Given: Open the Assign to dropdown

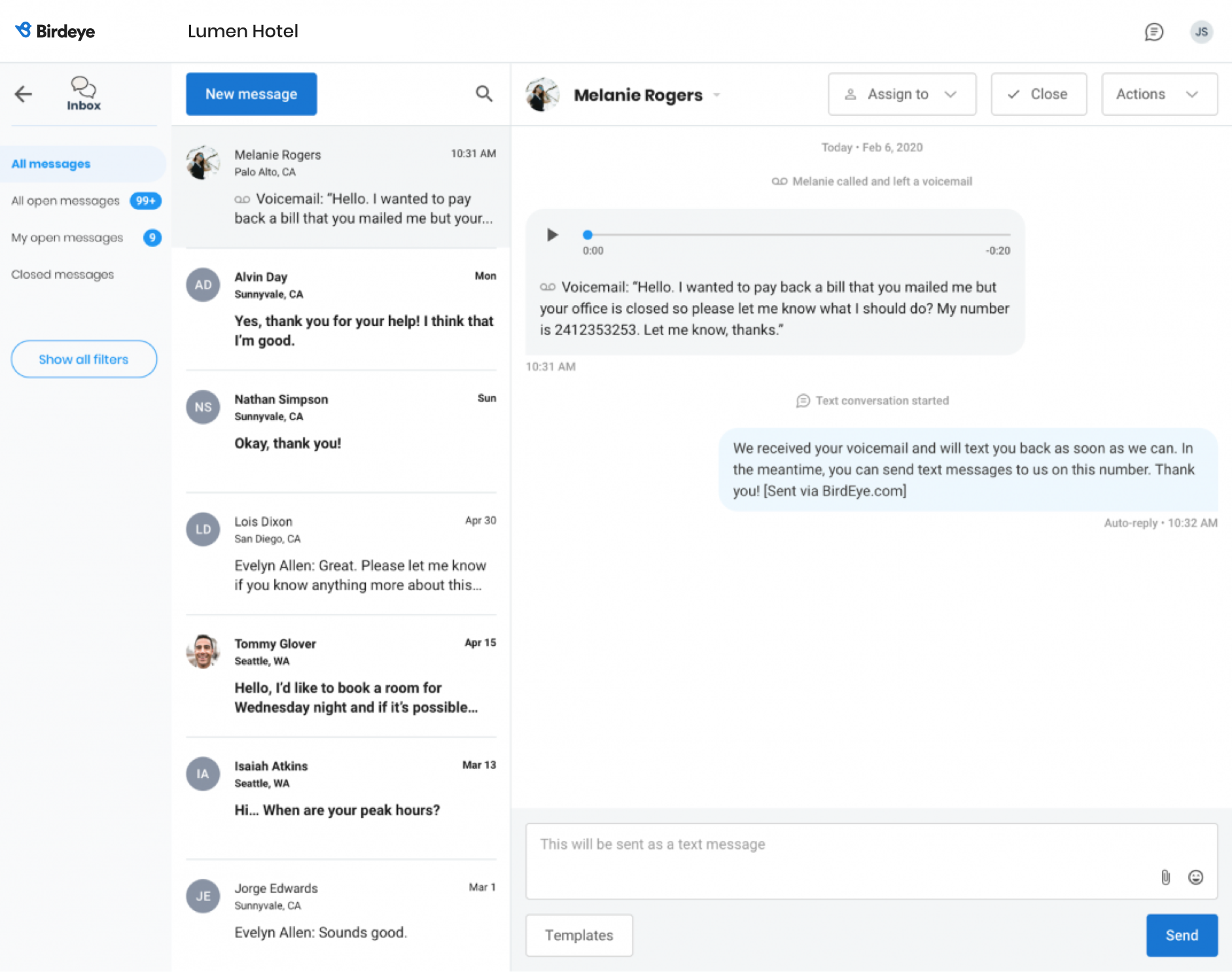Looking at the screenshot, I should tap(902, 94).
